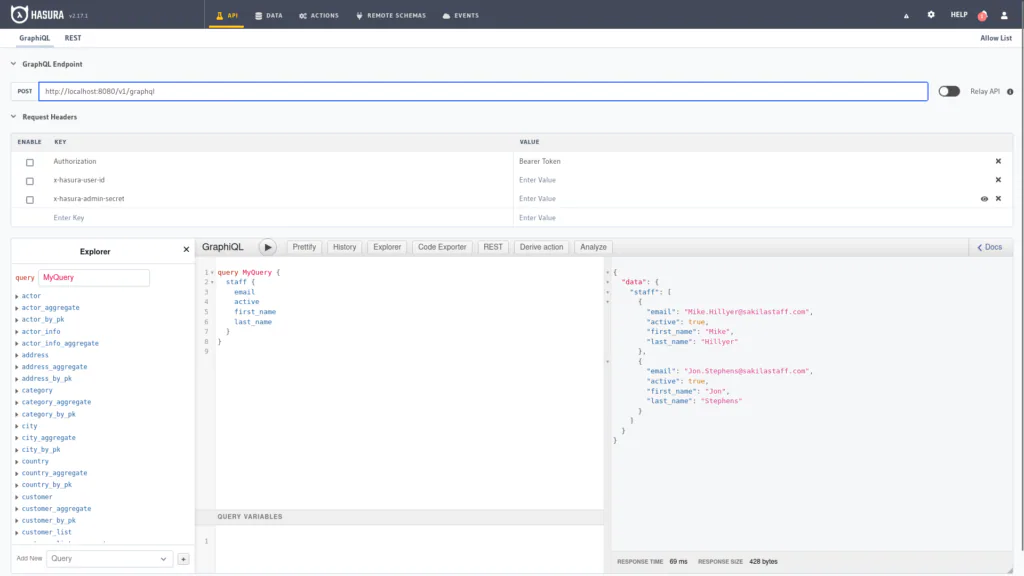This screenshot has width=1024, height=576.
Task: Collapse the Request Headers section
Action: pyautogui.click(x=13, y=117)
